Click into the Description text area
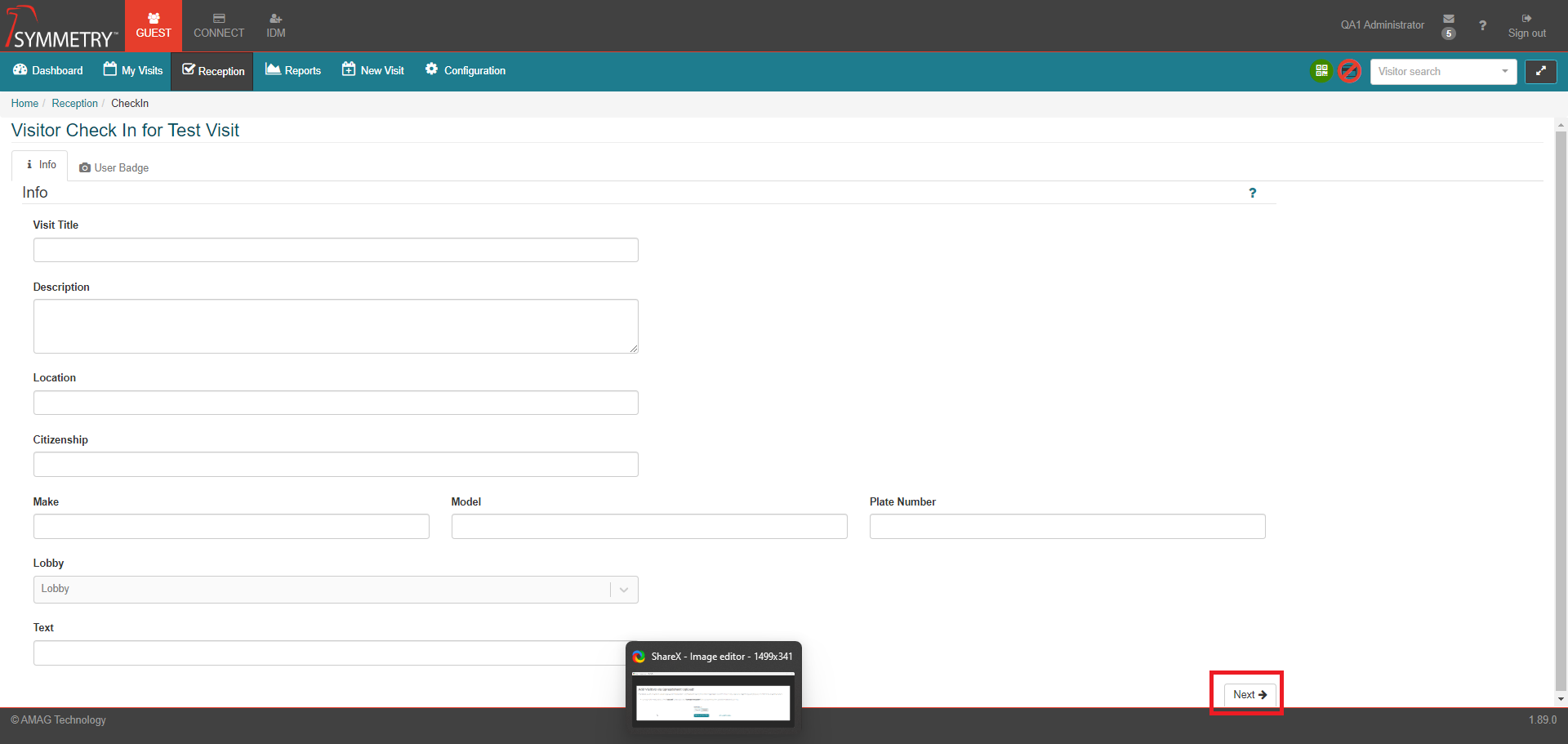Image resolution: width=1568 pixels, height=744 pixels. click(336, 327)
